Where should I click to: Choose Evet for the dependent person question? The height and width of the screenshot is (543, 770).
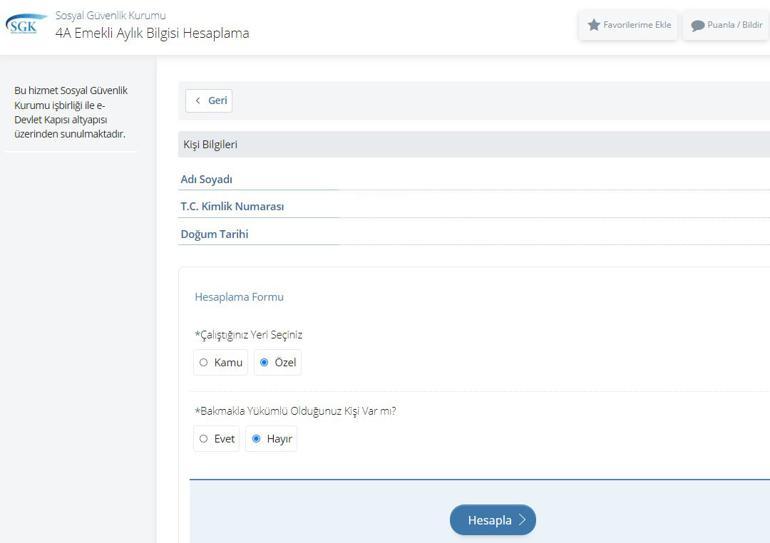tap(204, 439)
